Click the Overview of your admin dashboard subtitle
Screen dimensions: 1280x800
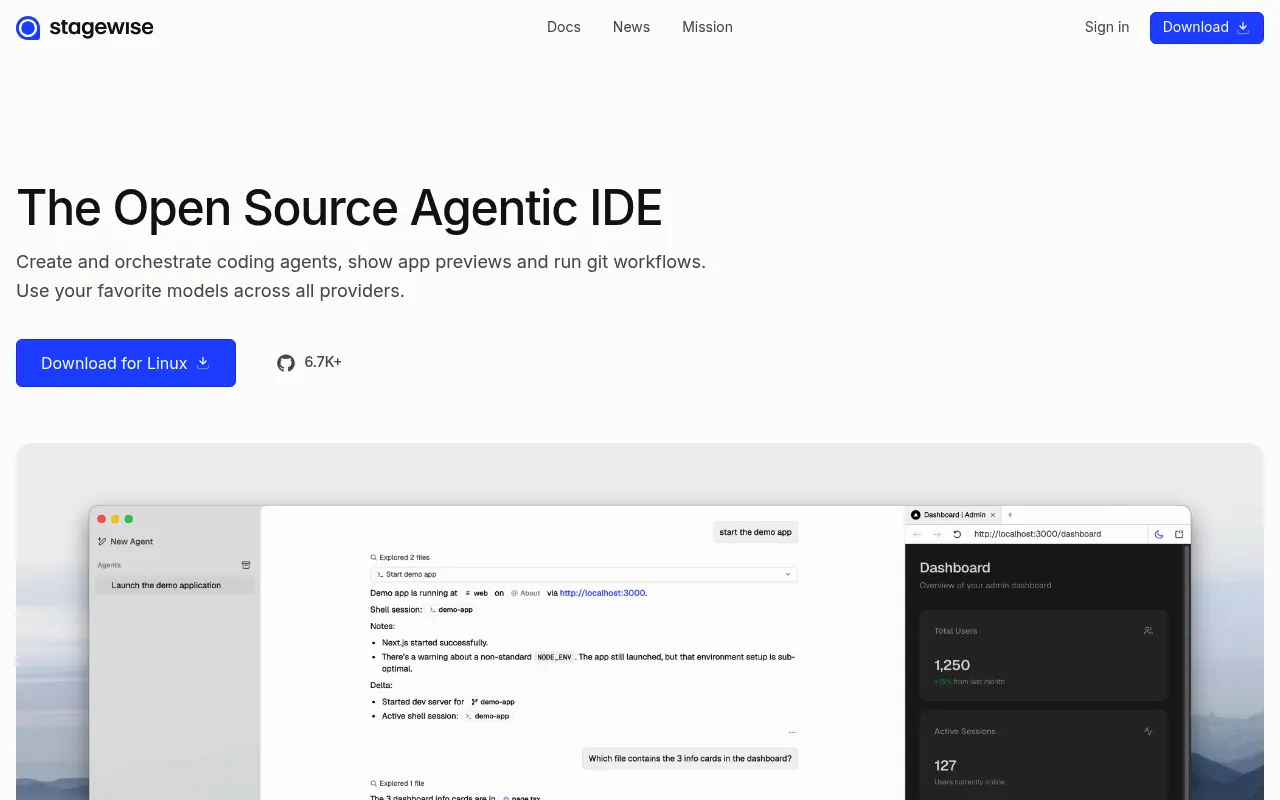pyautogui.click(x=985, y=585)
